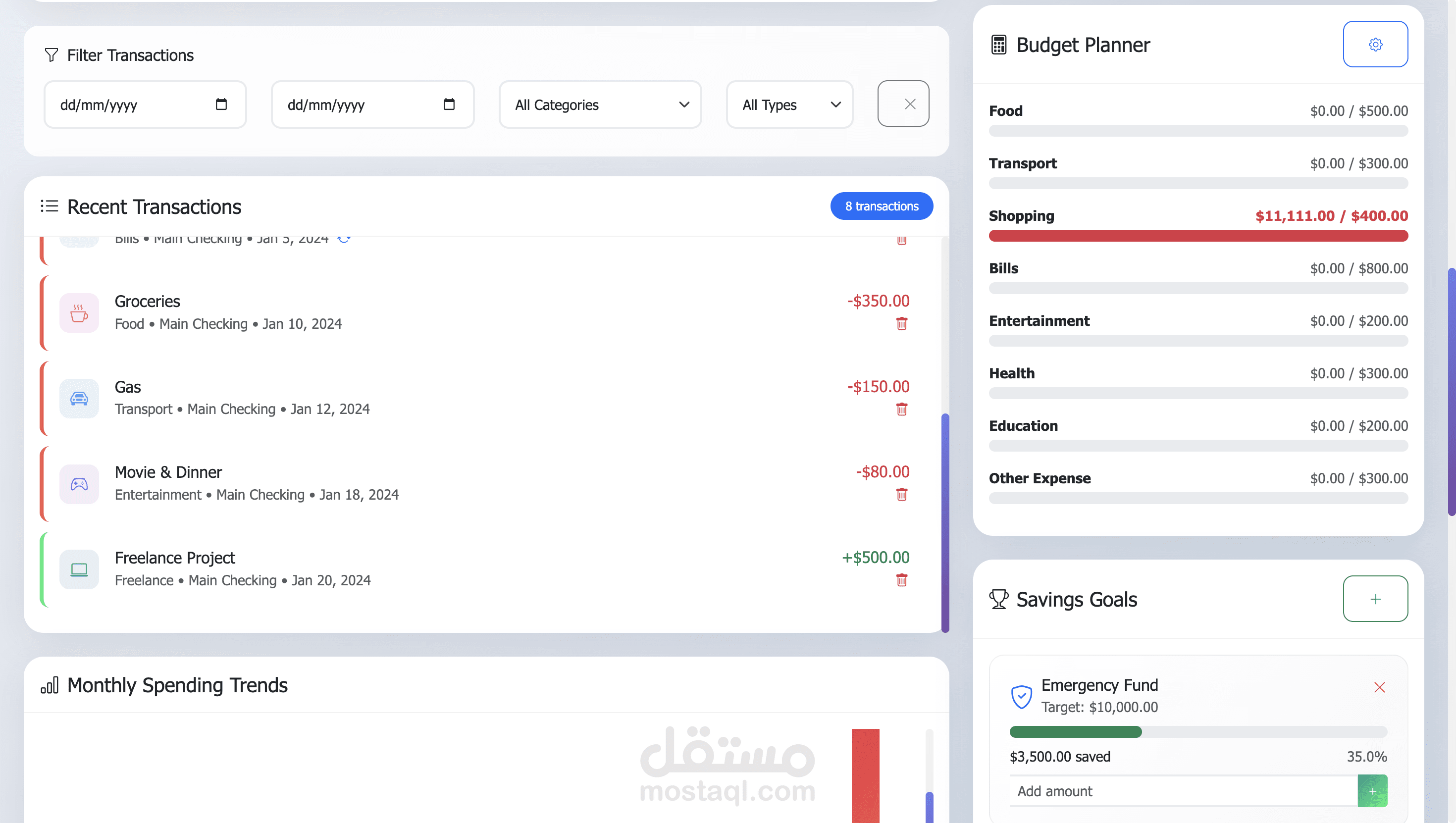
Task: Clear filters with the X button
Action: coord(903,104)
